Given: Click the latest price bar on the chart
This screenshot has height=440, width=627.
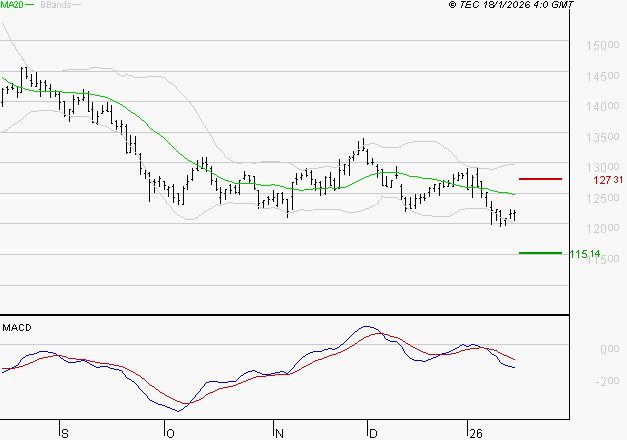Looking at the screenshot, I should 514,215.
